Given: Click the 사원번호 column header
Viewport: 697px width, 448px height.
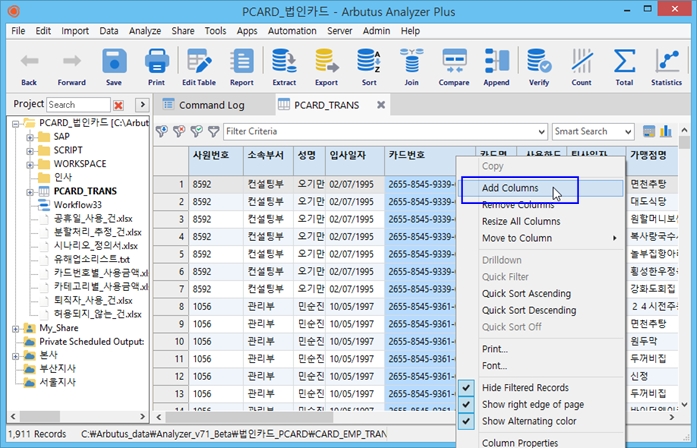Looking at the screenshot, I should 216,160.
